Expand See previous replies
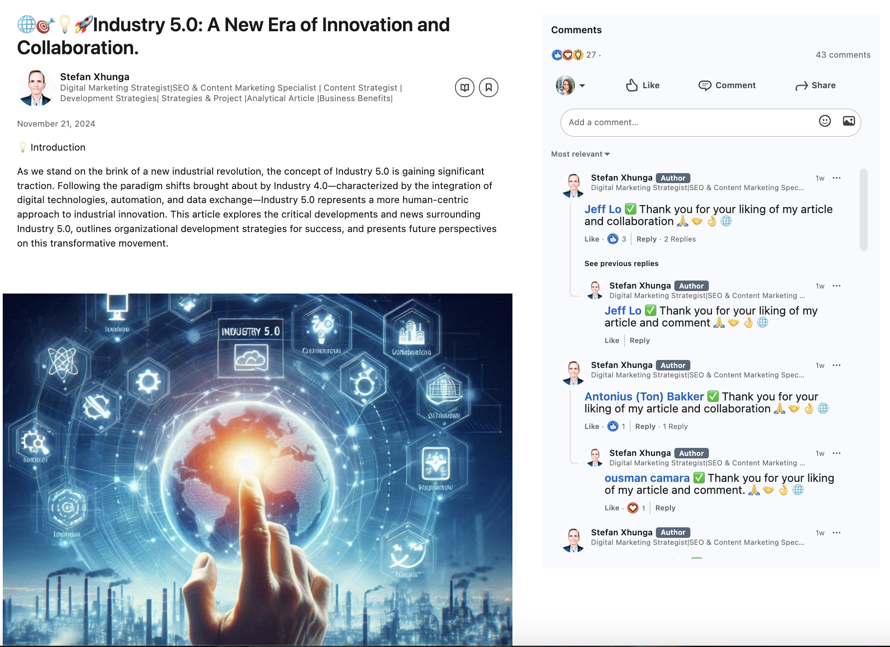Image resolution: width=890 pixels, height=647 pixels. coord(622,263)
